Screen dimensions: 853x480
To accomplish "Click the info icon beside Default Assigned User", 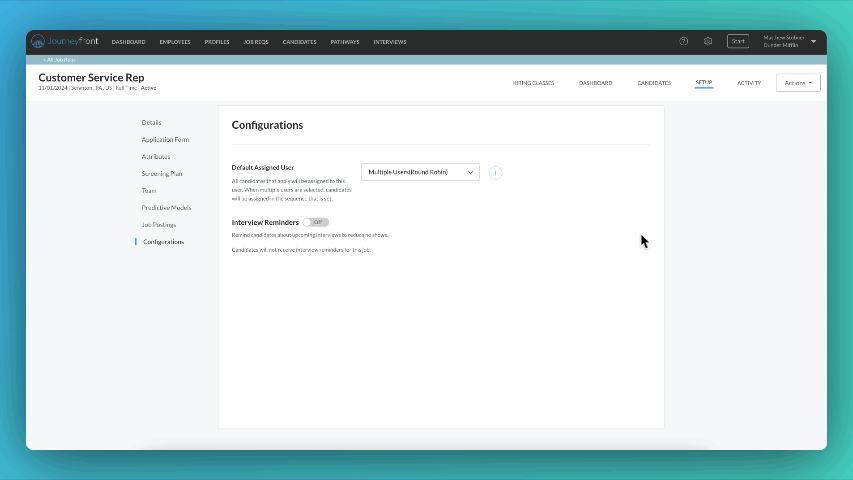I will (x=495, y=172).
